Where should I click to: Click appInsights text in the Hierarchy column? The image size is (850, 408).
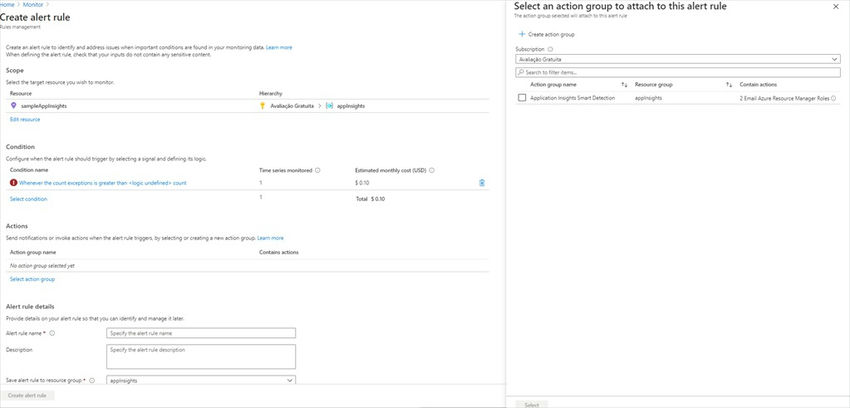click(x=350, y=106)
